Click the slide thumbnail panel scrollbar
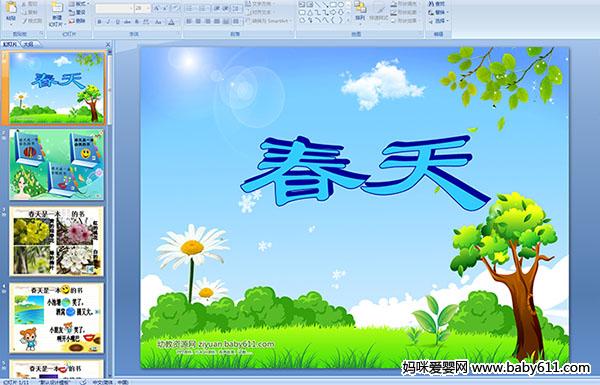This screenshot has width=600, height=385. coord(110,214)
